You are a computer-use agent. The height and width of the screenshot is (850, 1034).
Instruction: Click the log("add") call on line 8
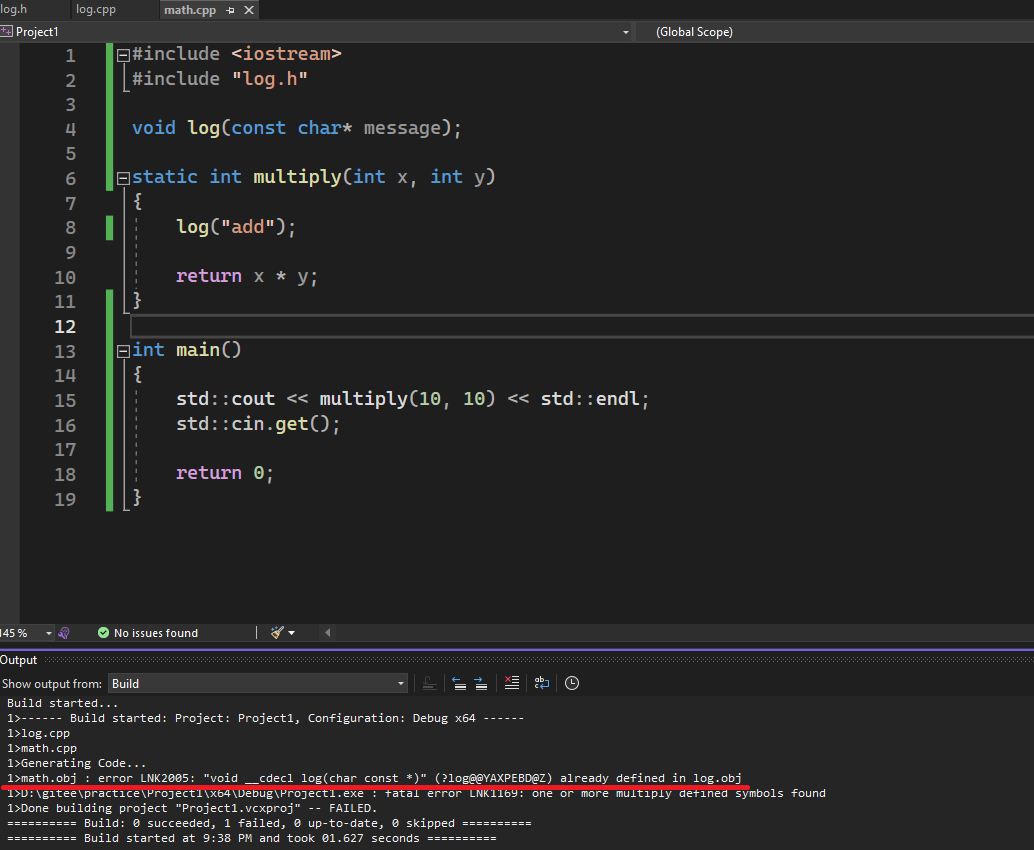click(x=236, y=228)
